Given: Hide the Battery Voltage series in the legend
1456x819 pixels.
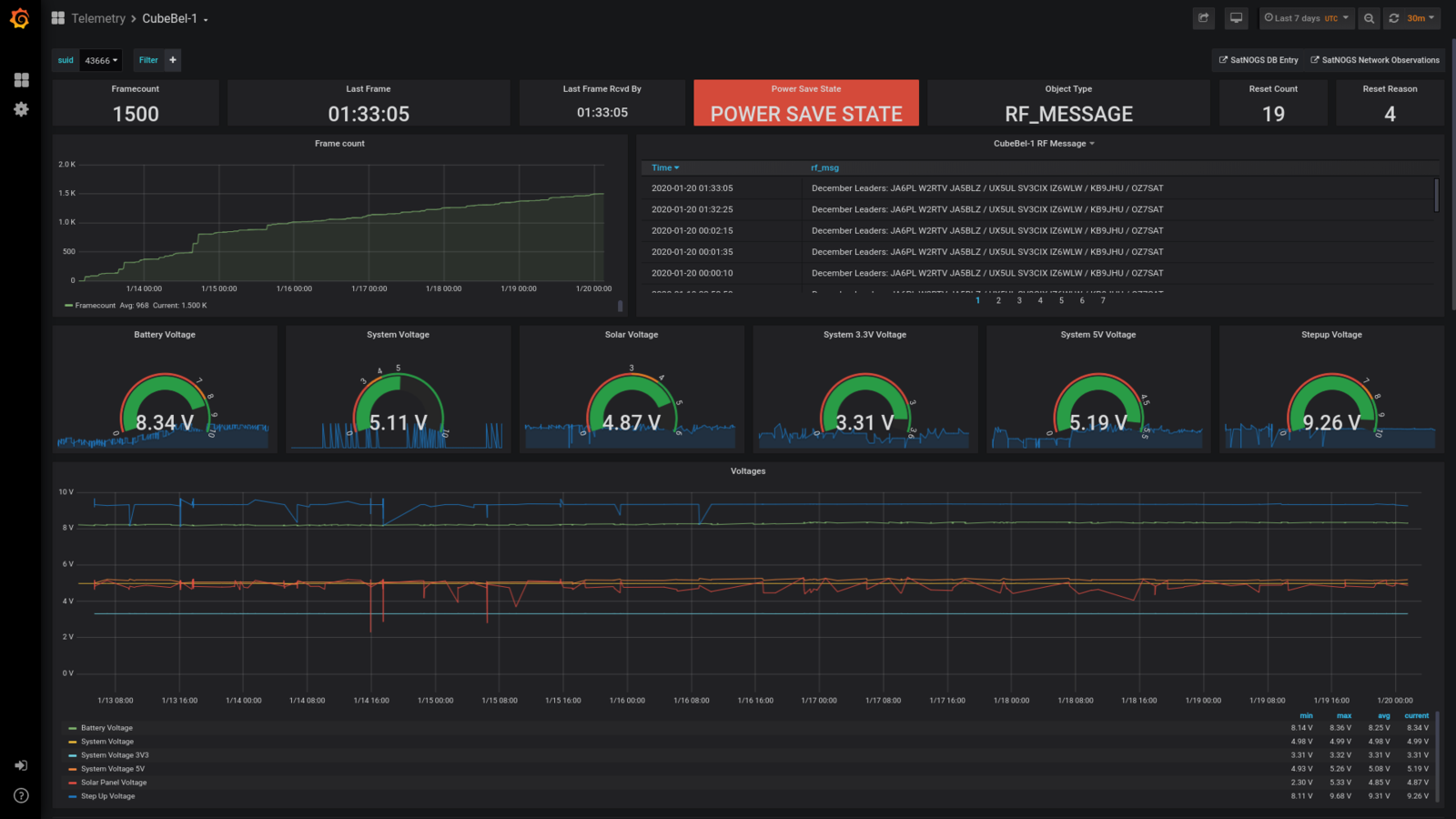Looking at the screenshot, I should tap(106, 728).
